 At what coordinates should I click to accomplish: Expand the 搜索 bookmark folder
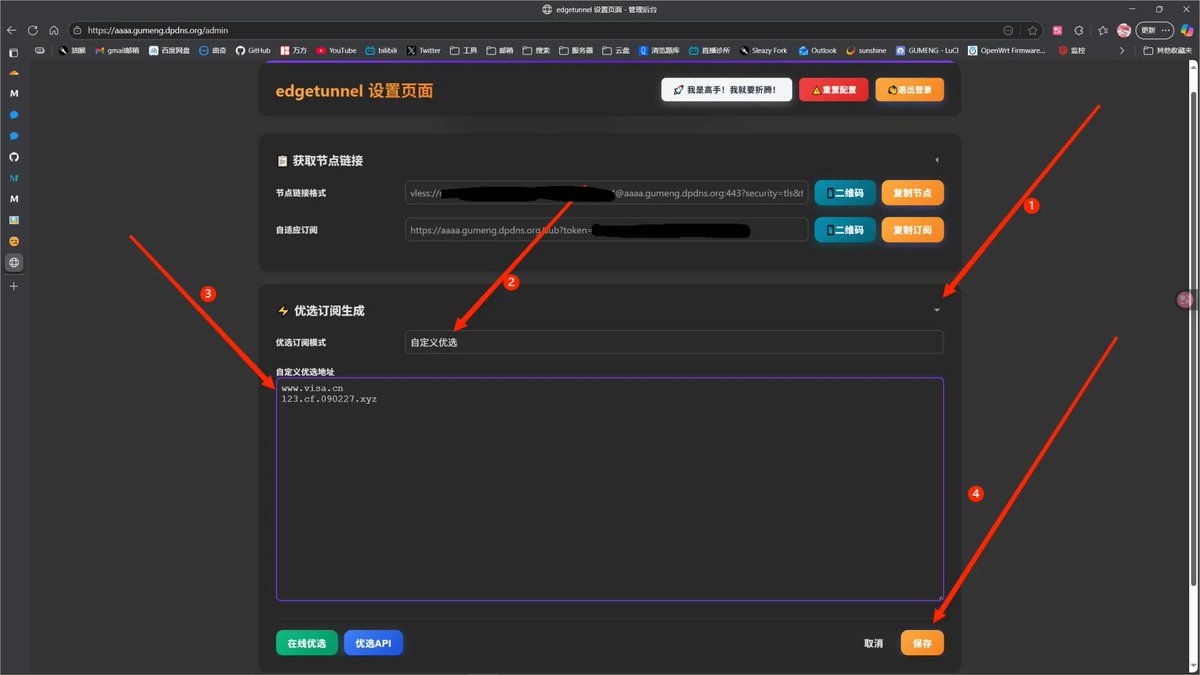tap(536, 50)
